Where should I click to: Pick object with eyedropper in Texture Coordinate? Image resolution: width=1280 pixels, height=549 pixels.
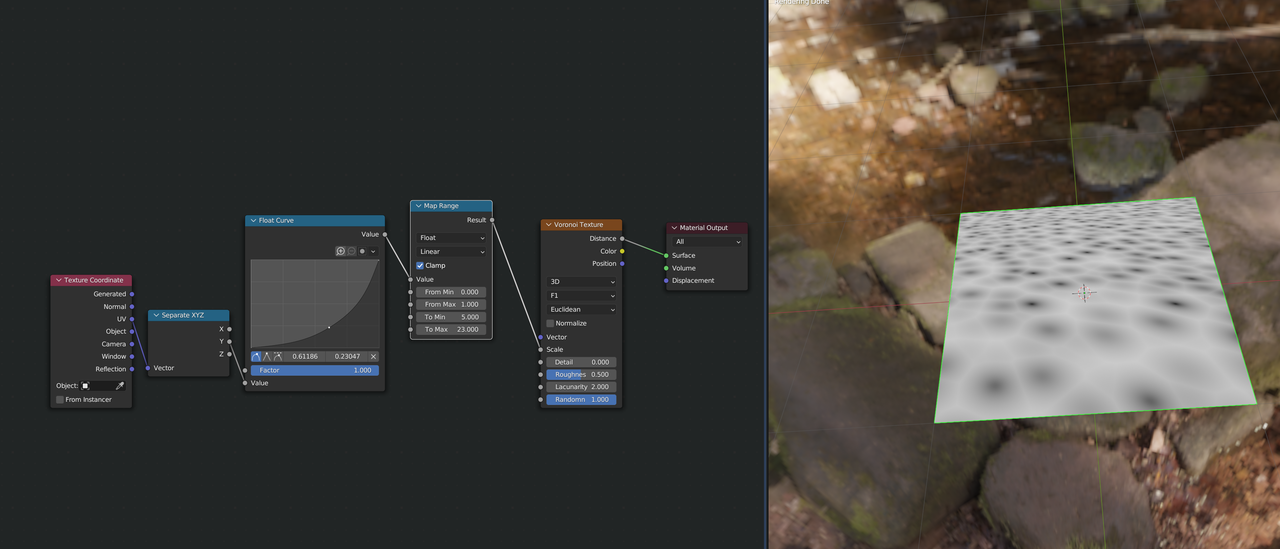(120, 386)
